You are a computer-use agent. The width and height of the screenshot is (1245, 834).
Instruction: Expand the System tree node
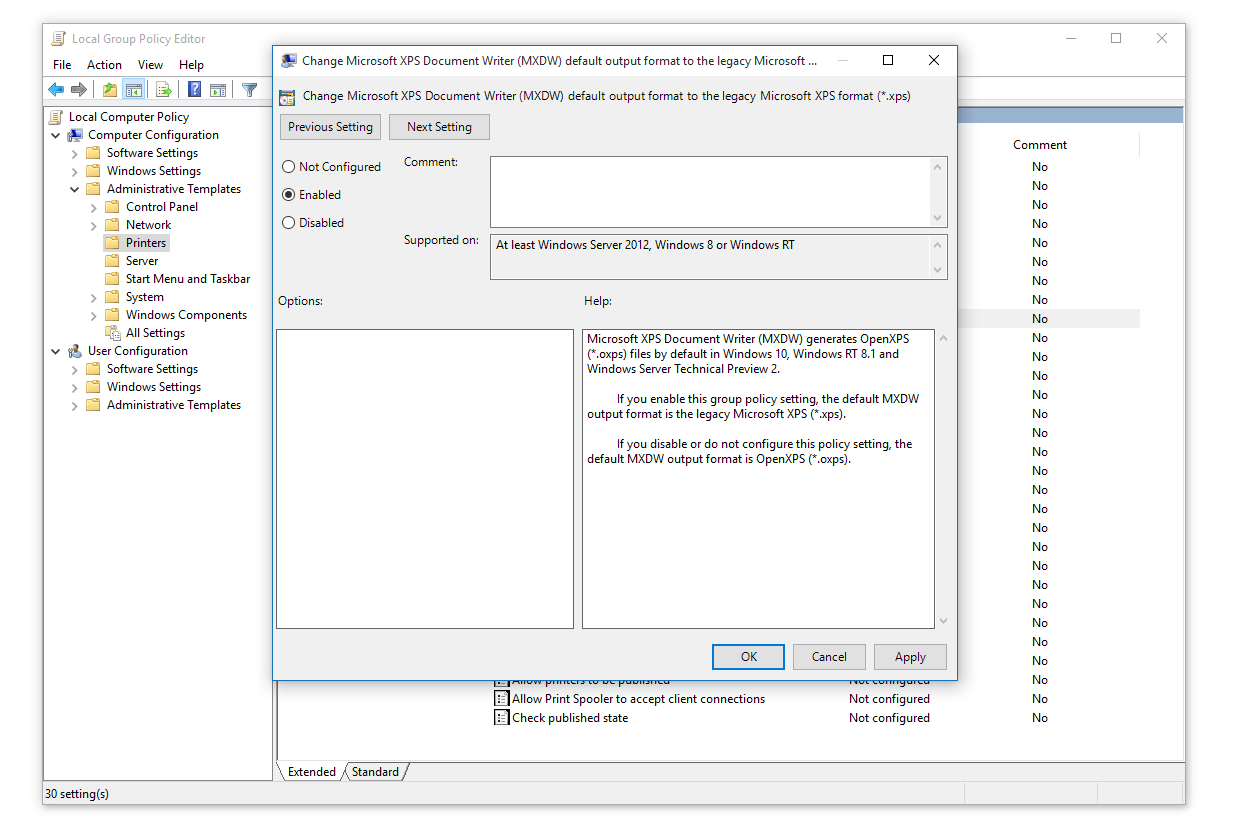pos(94,297)
